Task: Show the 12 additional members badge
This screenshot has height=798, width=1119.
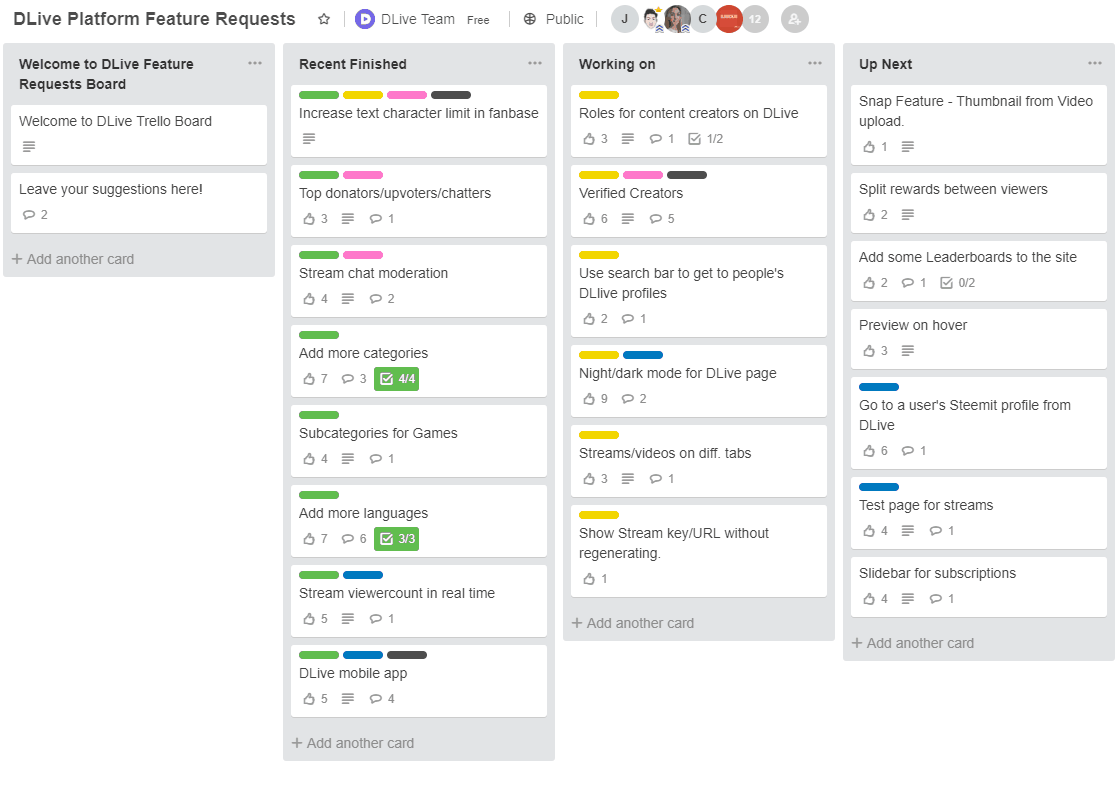Action: pos(756,19)
